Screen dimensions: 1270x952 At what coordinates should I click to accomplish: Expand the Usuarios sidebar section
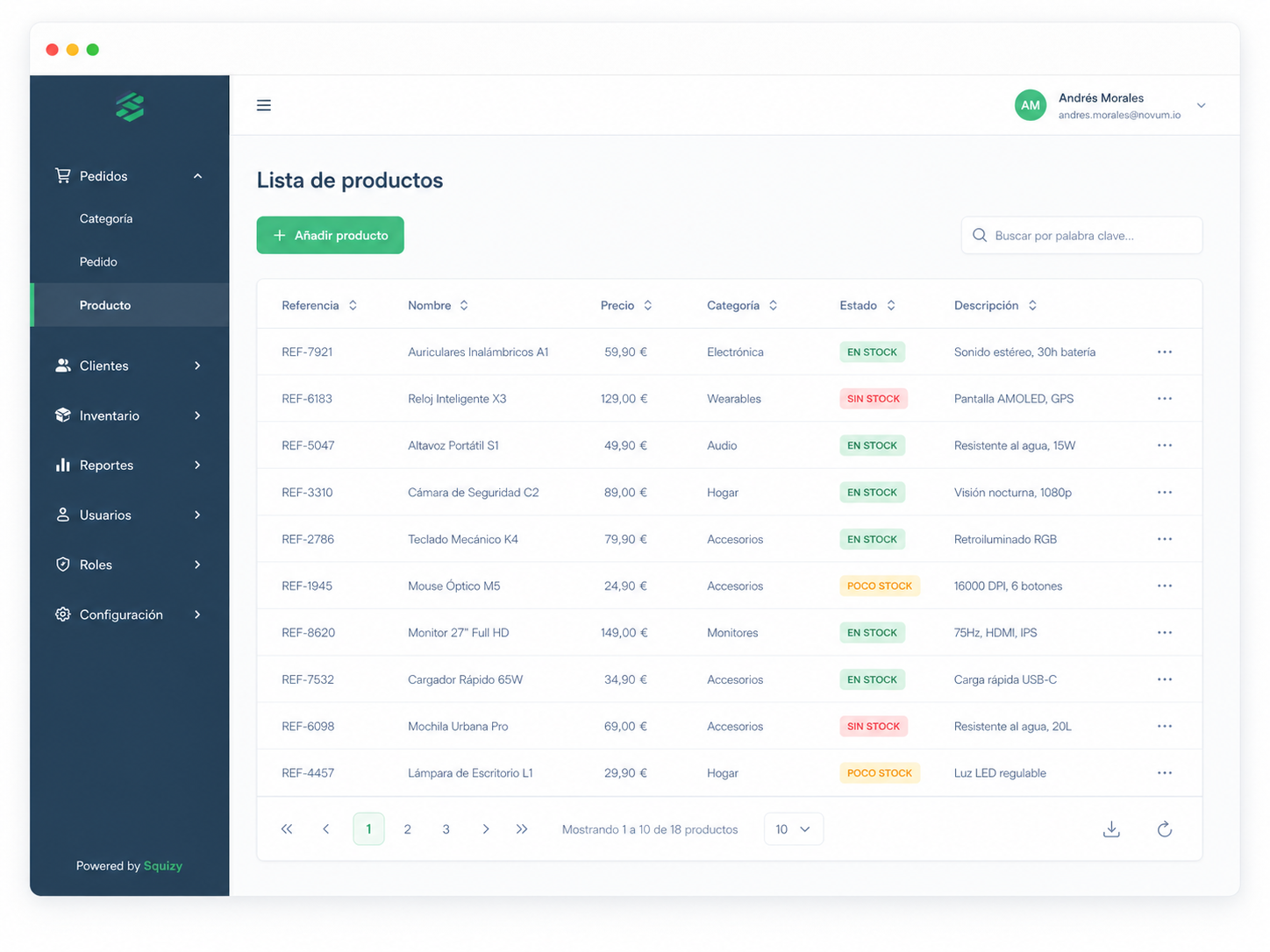click(x=197, y=515)
